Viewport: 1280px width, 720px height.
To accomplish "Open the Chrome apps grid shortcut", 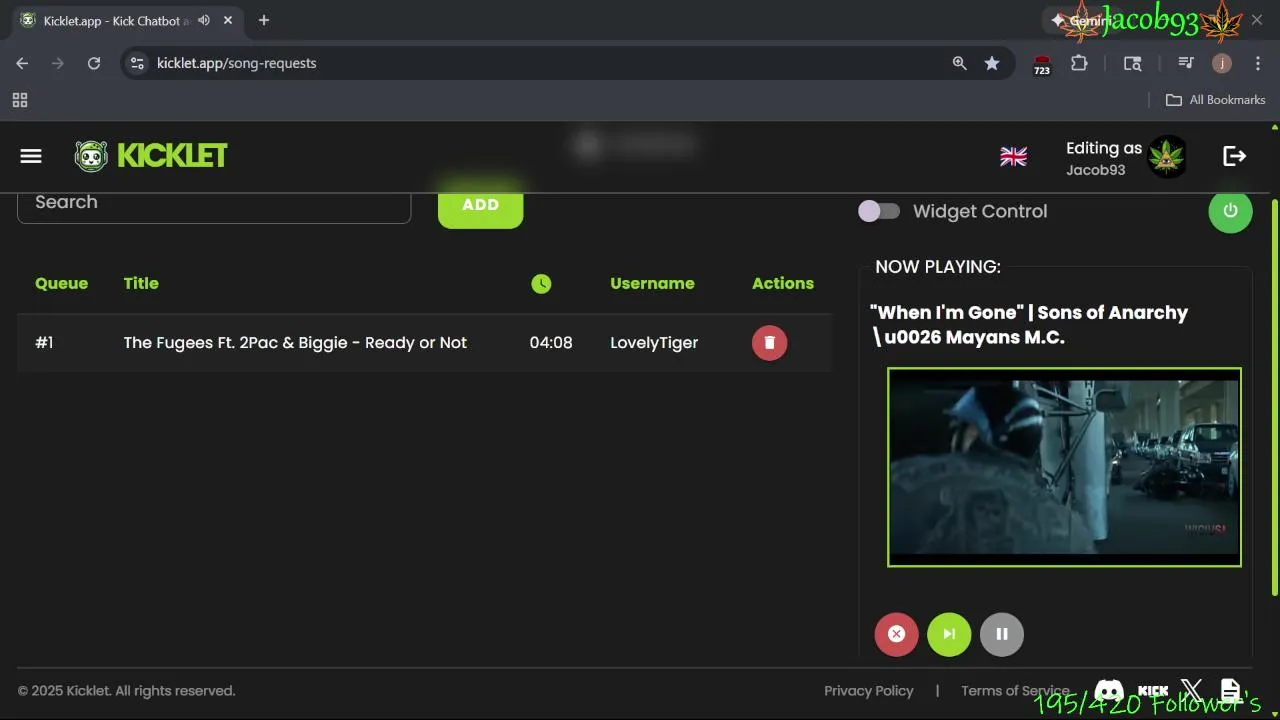I will pyautogui.click(x=20, y=100).
